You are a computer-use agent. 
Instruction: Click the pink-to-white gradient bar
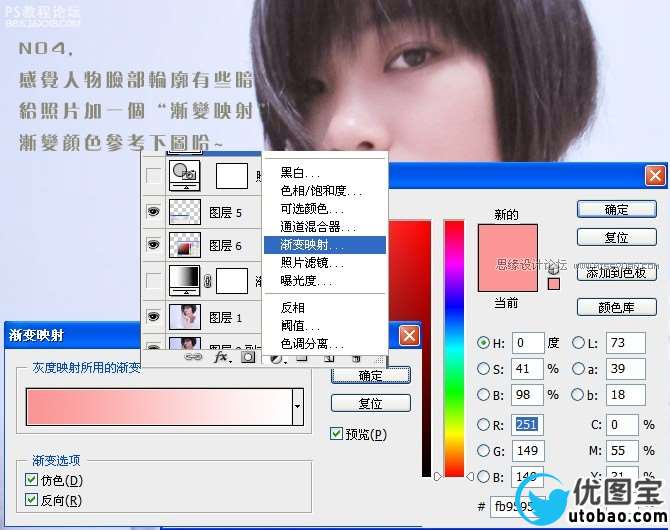tap(159, 406)
